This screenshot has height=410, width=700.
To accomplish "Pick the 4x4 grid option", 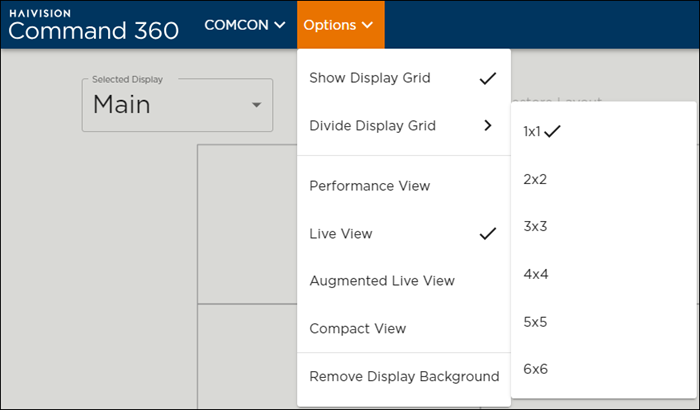I will pos(535,274).
